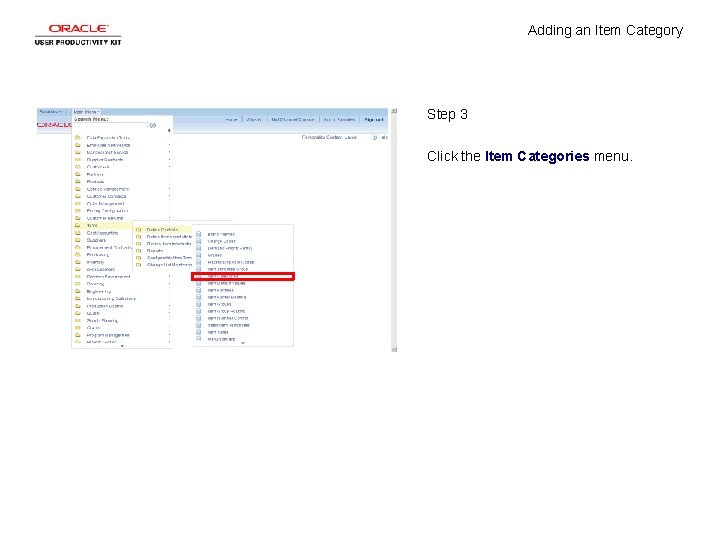Image resolution: width=720 pixels, height=540 pixels.
Task: Click folder icon next to Quality
Action: [x=78, y=314]
